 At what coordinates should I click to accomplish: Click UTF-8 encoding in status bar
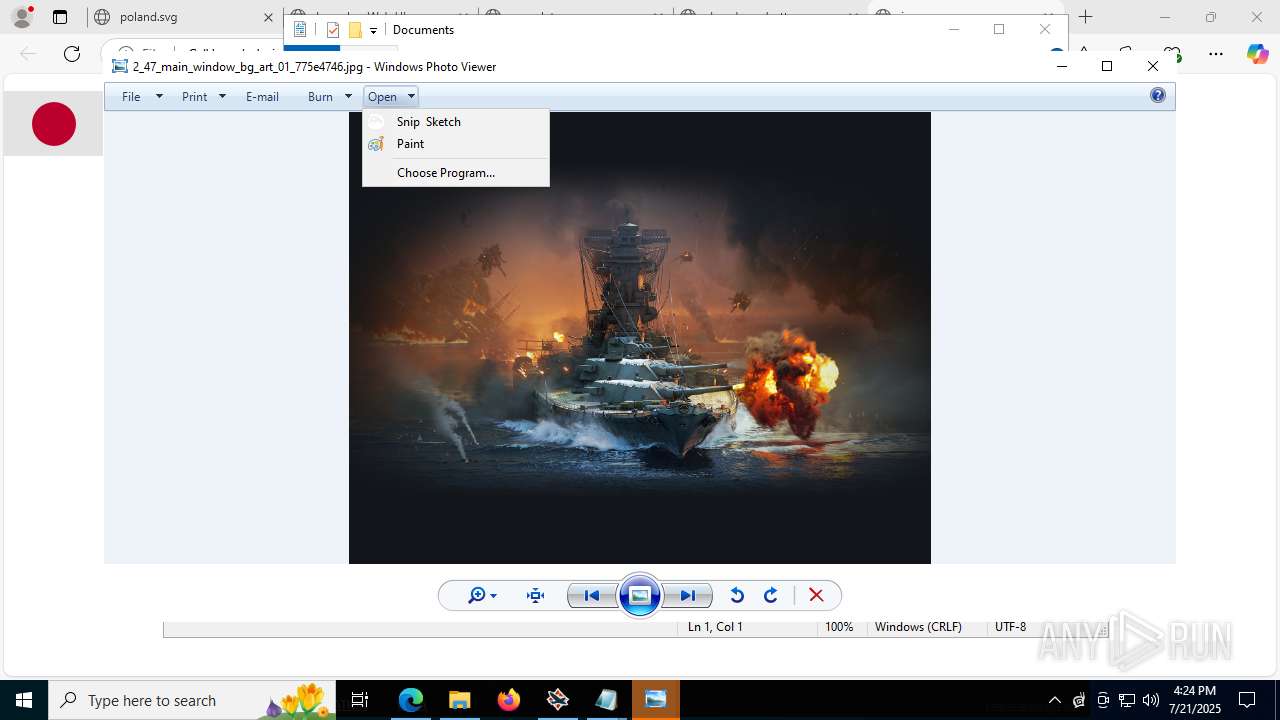pos(1010,627)
